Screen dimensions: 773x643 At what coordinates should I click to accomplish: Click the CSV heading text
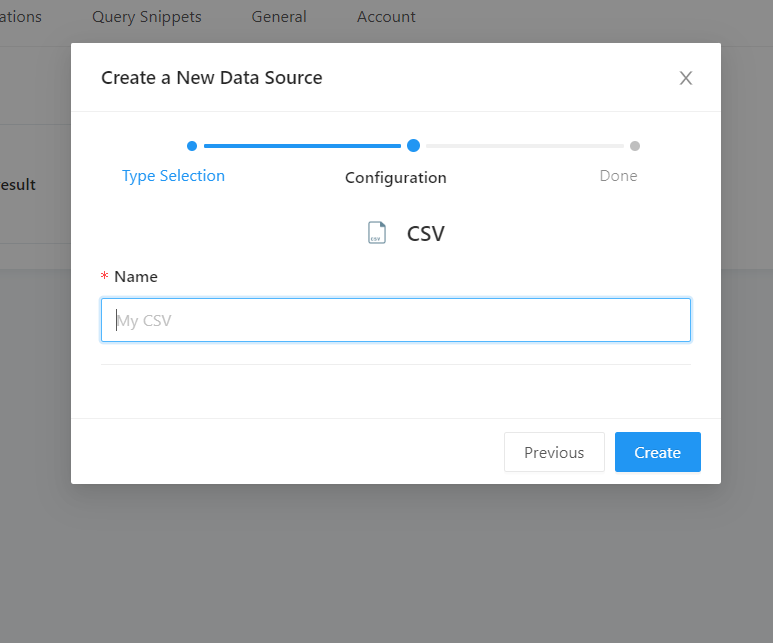pos(425,233)
